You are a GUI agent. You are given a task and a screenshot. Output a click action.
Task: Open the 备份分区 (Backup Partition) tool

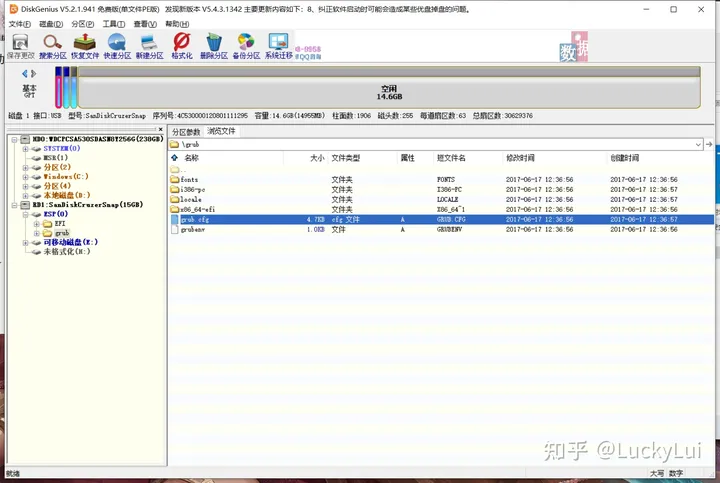tap(245, 47)
